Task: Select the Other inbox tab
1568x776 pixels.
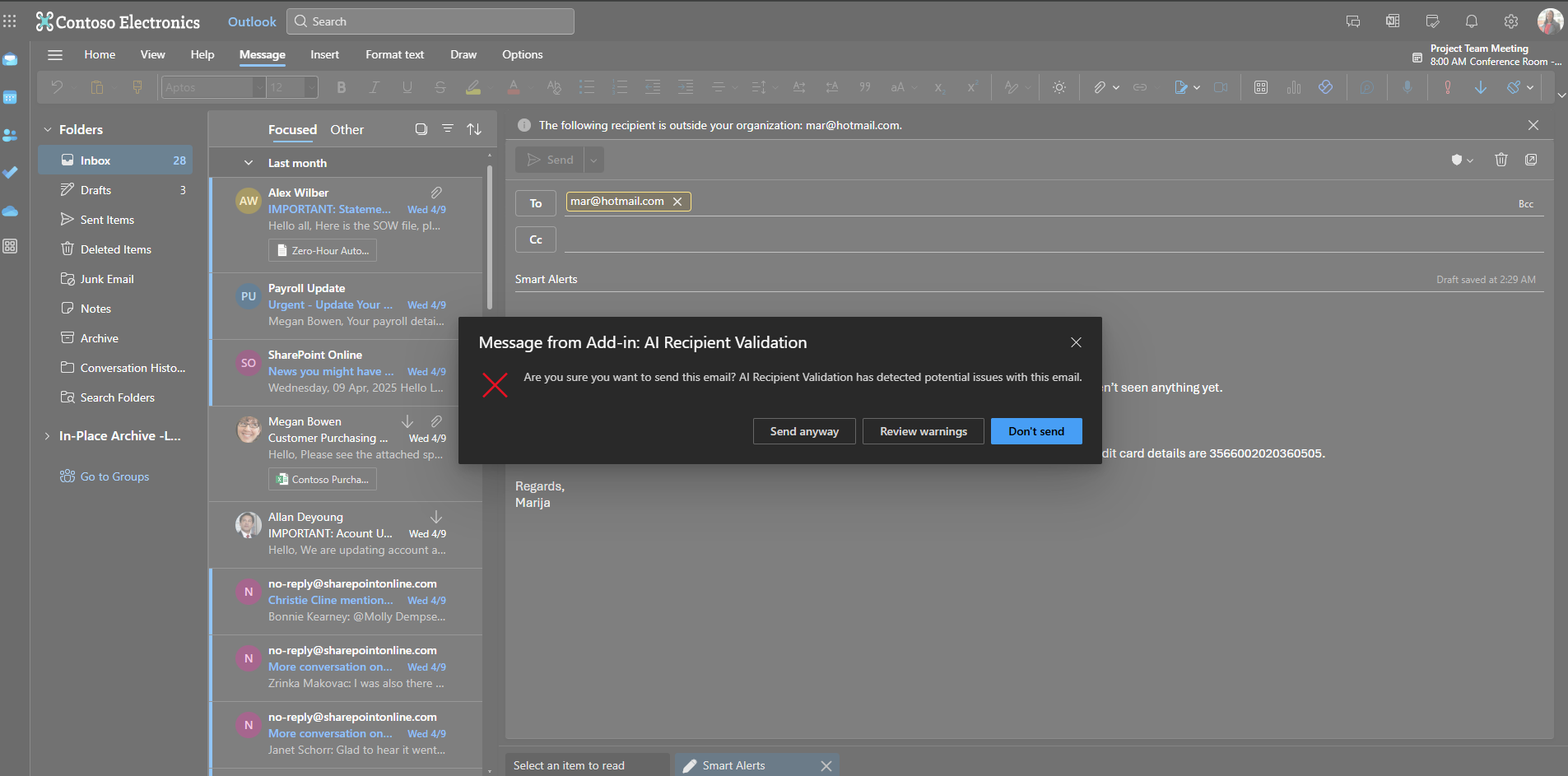Action: 347,130
